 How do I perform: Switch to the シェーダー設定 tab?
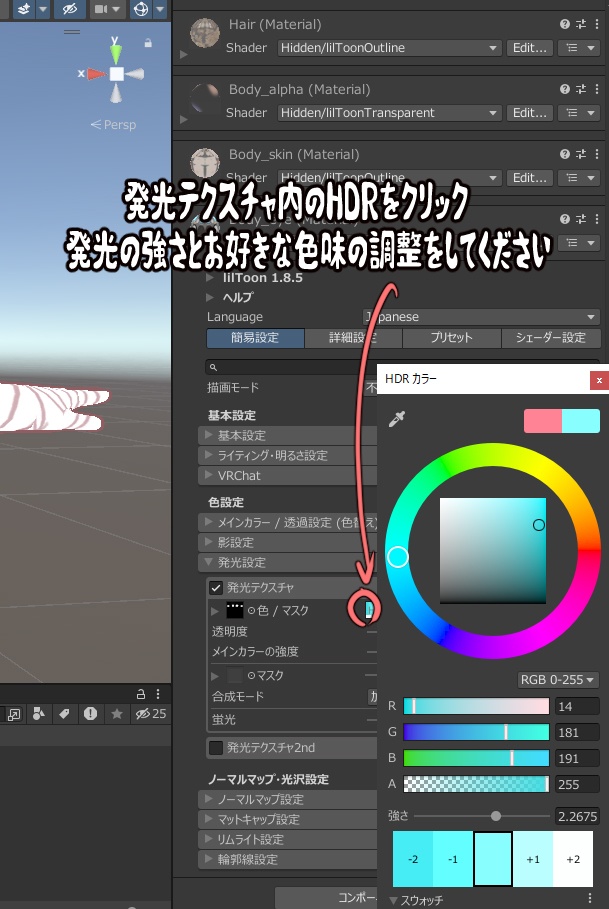point(550,337)
